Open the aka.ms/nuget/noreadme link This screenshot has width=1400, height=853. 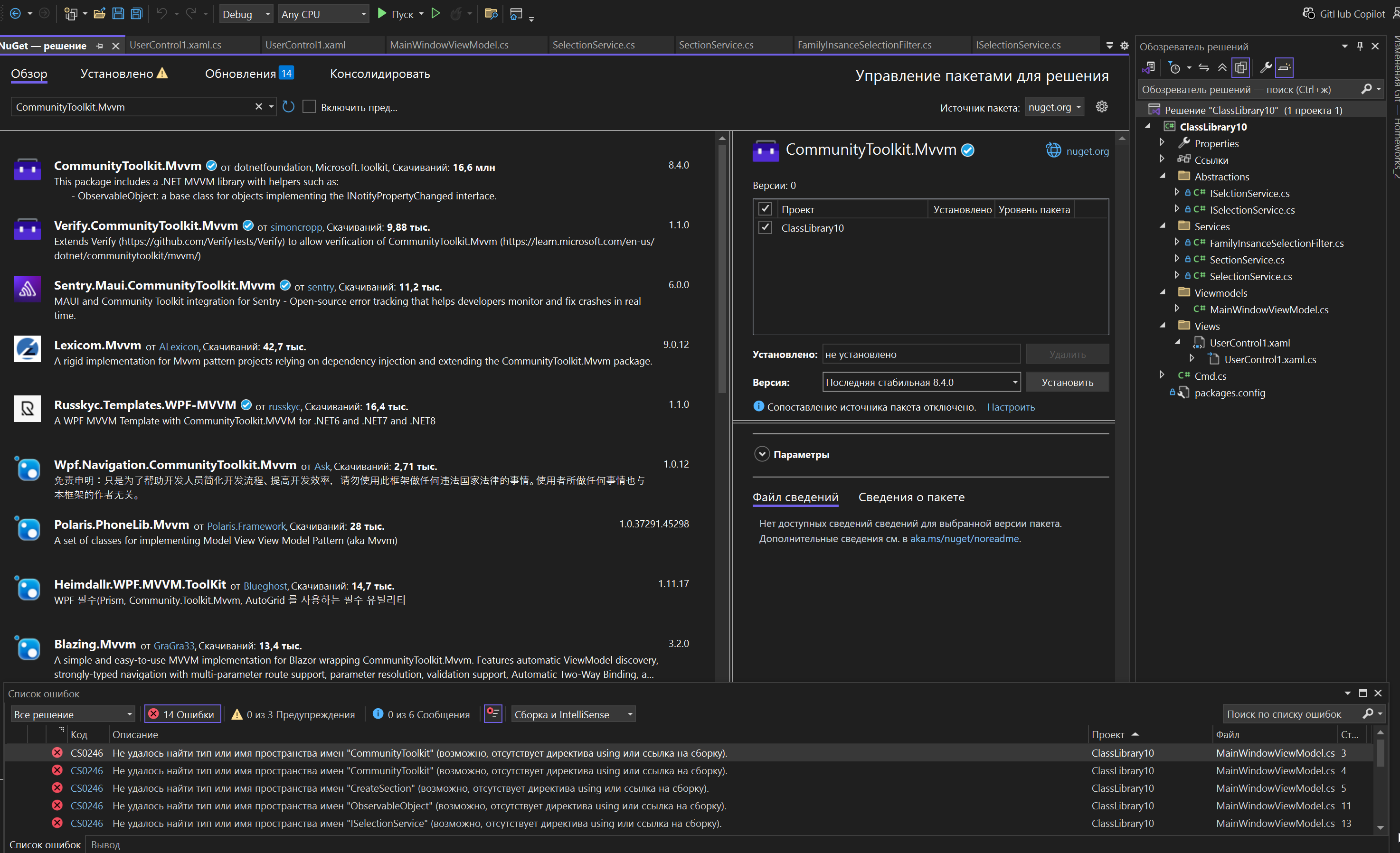(964, 538)
